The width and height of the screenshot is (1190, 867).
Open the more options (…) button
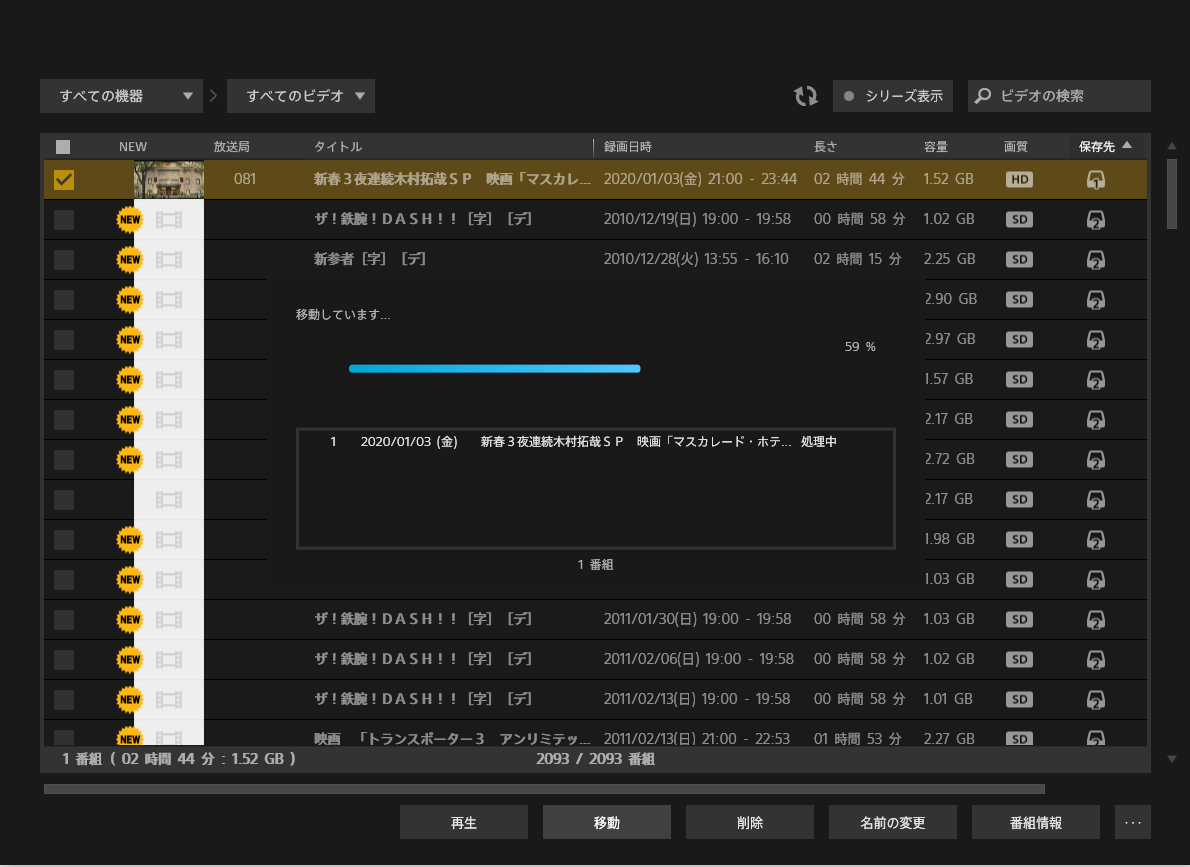pyautogui.click(x=1132, y=823)
